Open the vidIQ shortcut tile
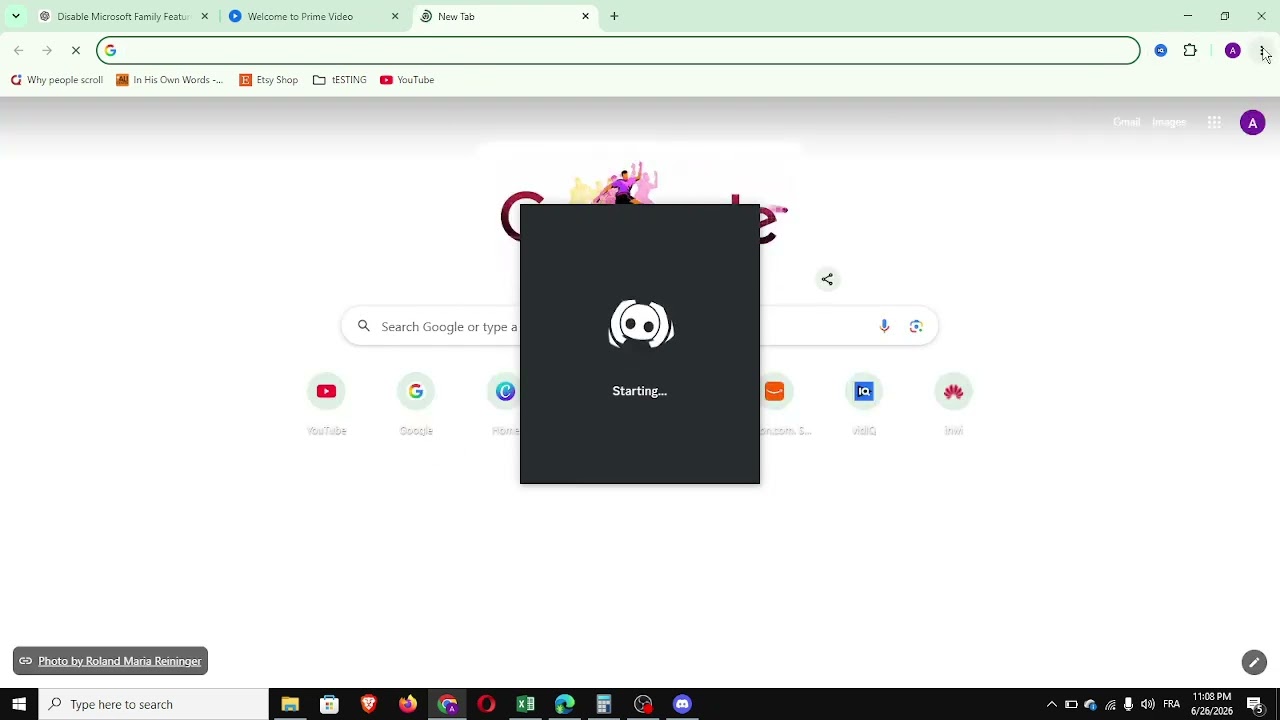The height and width of the screenshot is (720, 1280). click(x=864, y=405)
